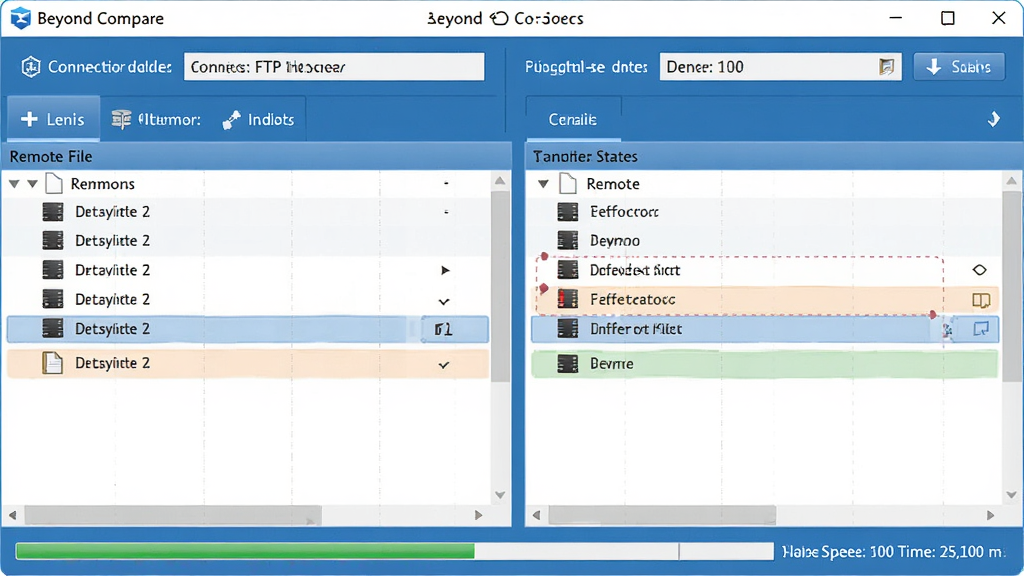Click the blue note icon in the Dnffer ort Filet row
The height and width of the screenshot is (576, 1024).
[981, 328]
